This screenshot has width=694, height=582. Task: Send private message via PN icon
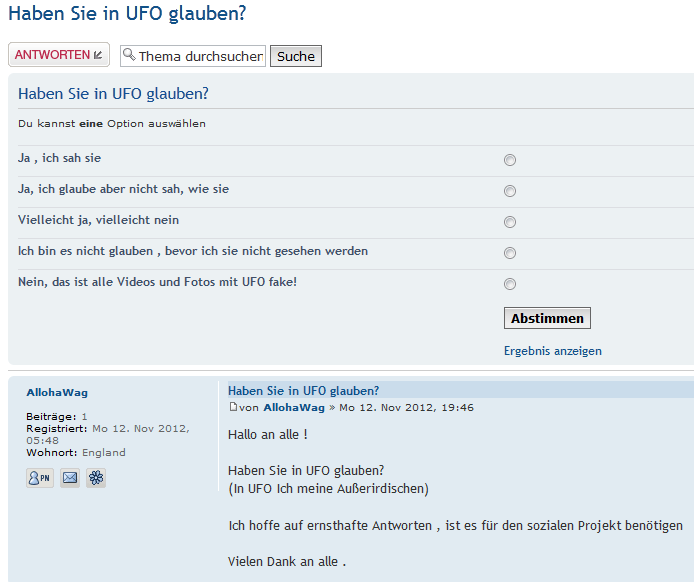[x=40, y=478]
